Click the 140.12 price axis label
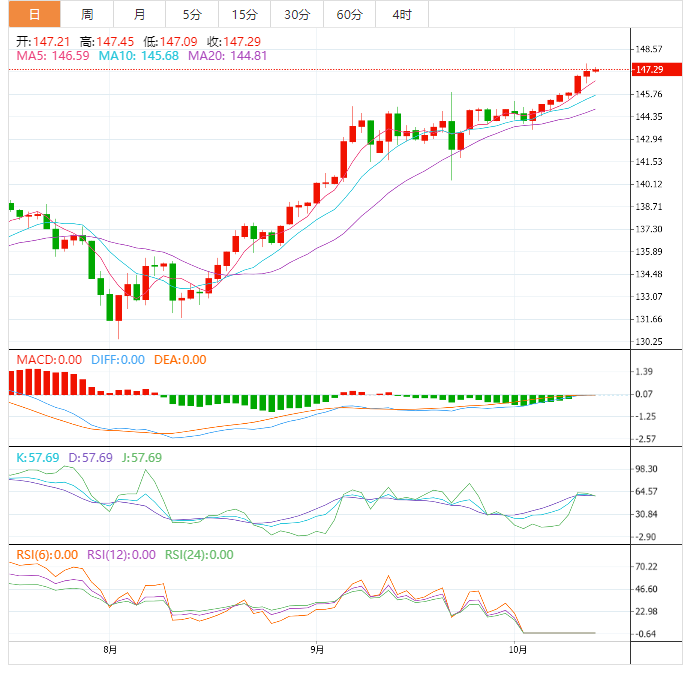Screen dimensions: 691x680 [x=649, y=184]
